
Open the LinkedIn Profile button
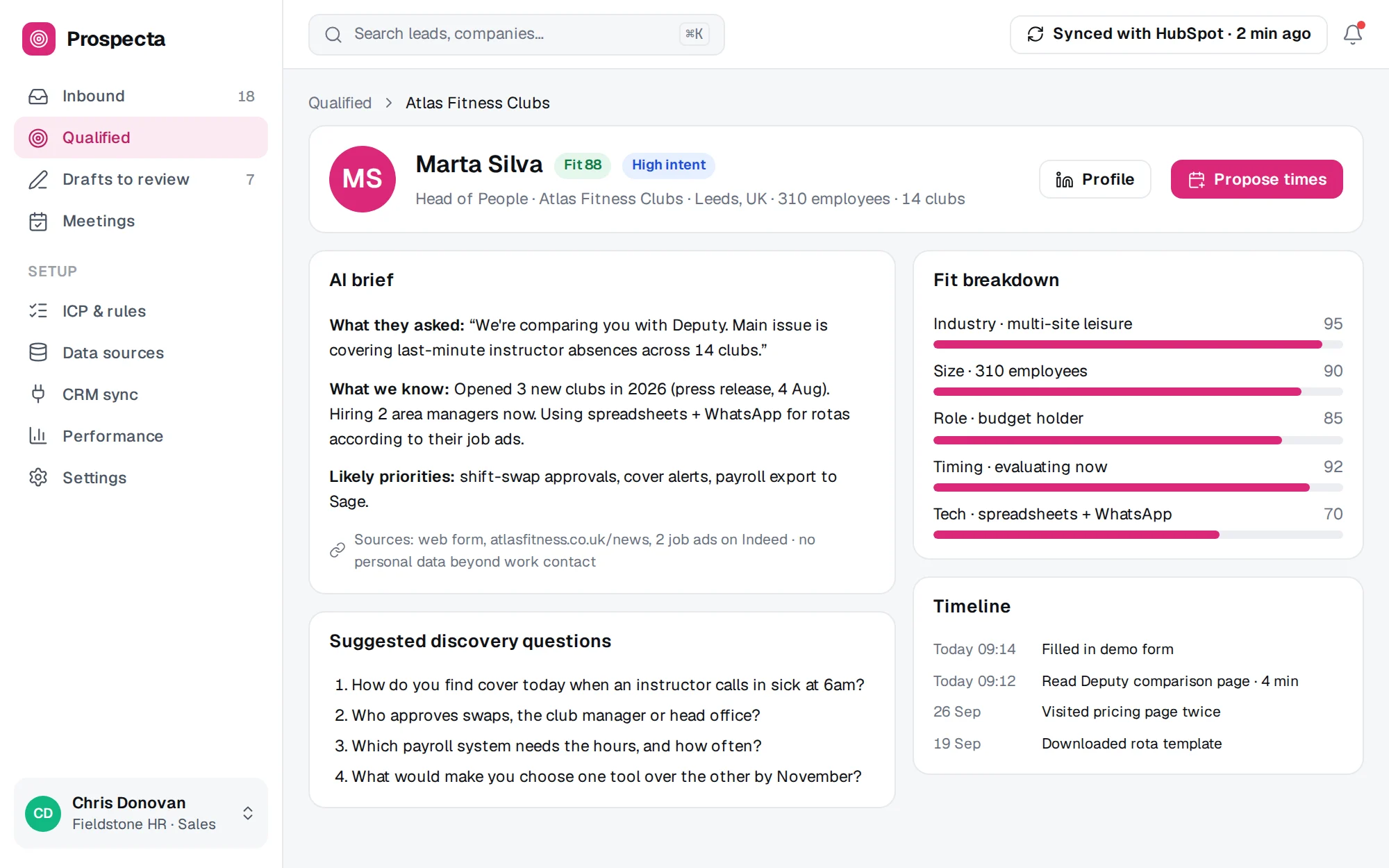pos(1095,179)
